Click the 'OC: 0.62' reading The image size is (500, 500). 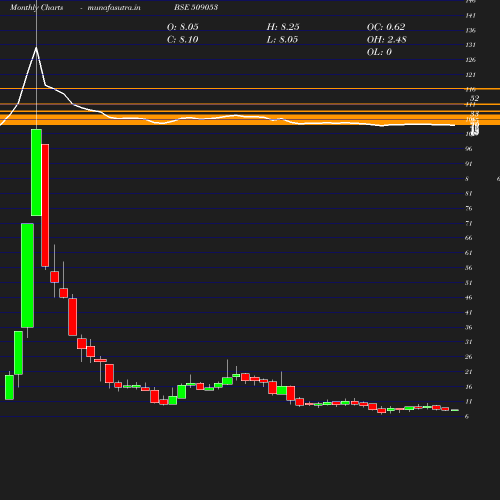click(x=386, y=27)
